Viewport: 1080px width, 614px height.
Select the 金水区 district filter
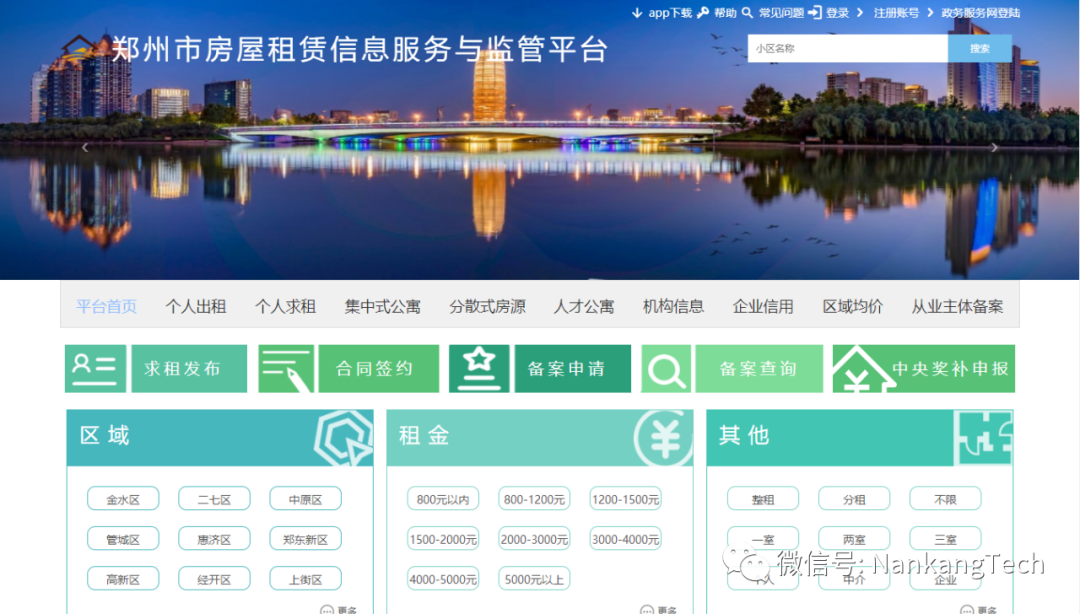[123, 499]
